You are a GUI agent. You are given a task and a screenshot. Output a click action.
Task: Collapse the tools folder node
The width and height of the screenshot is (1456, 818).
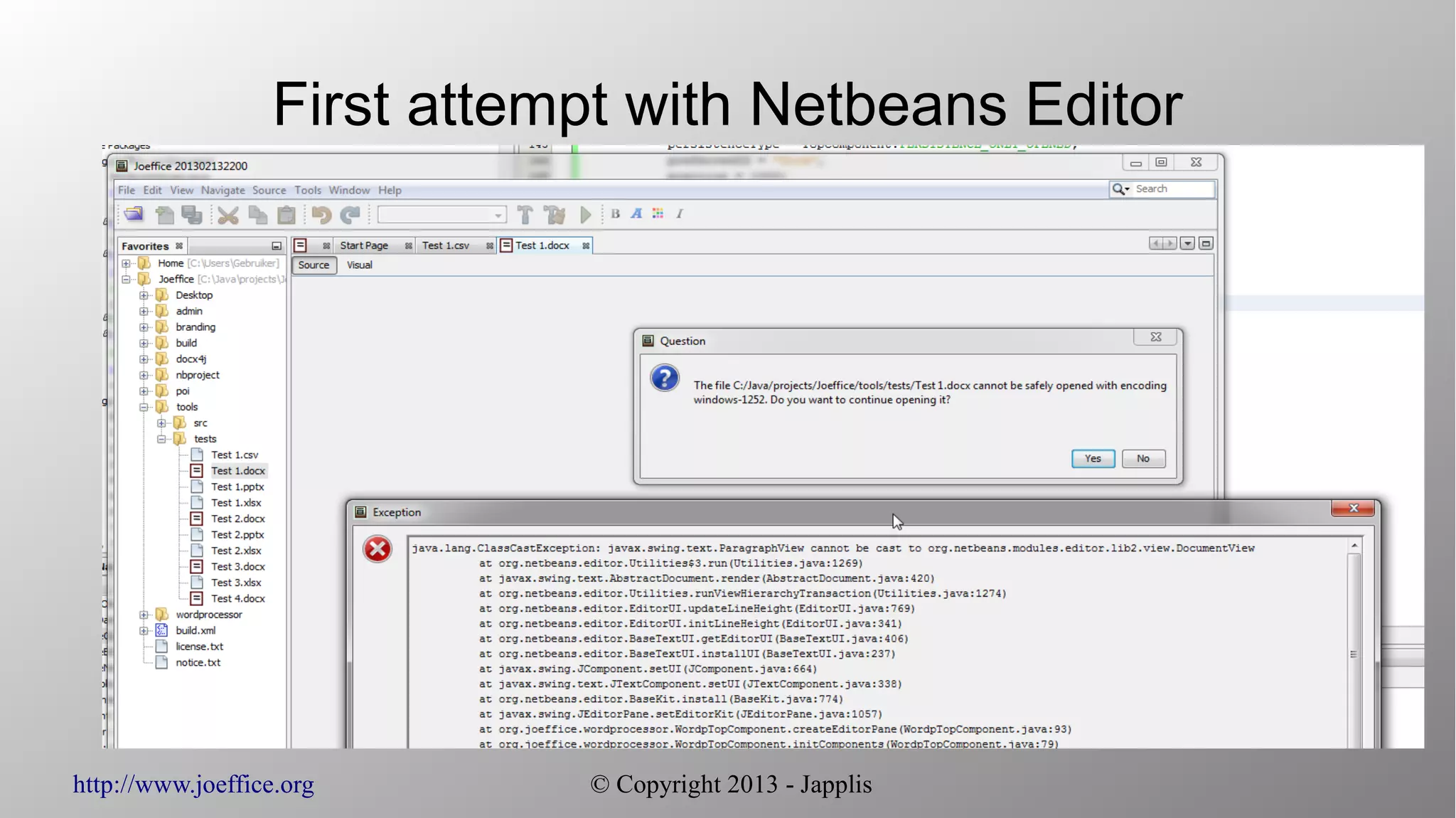[x=144, y=407]
